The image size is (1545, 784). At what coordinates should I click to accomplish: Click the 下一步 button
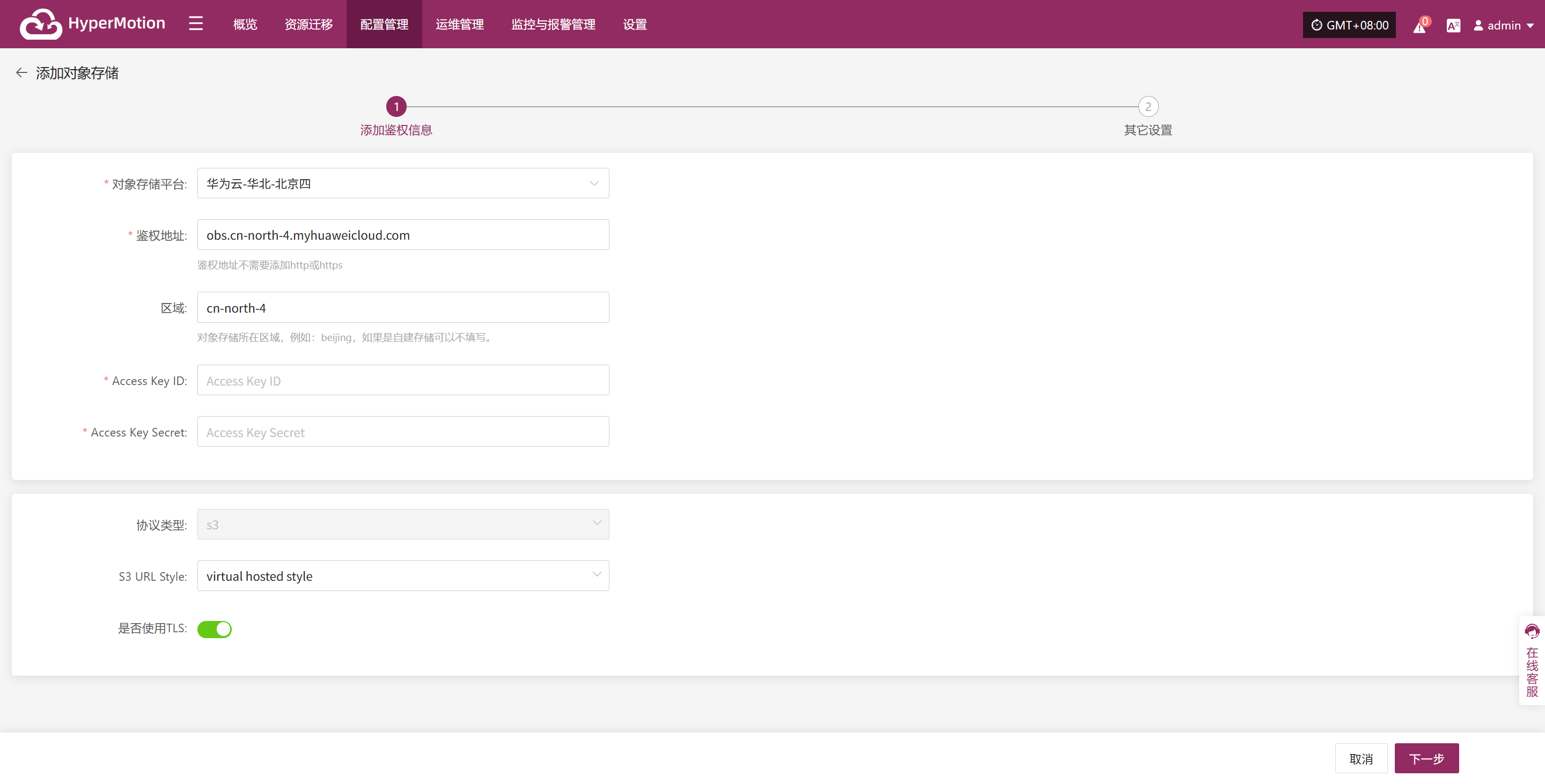pos(1426,759)
